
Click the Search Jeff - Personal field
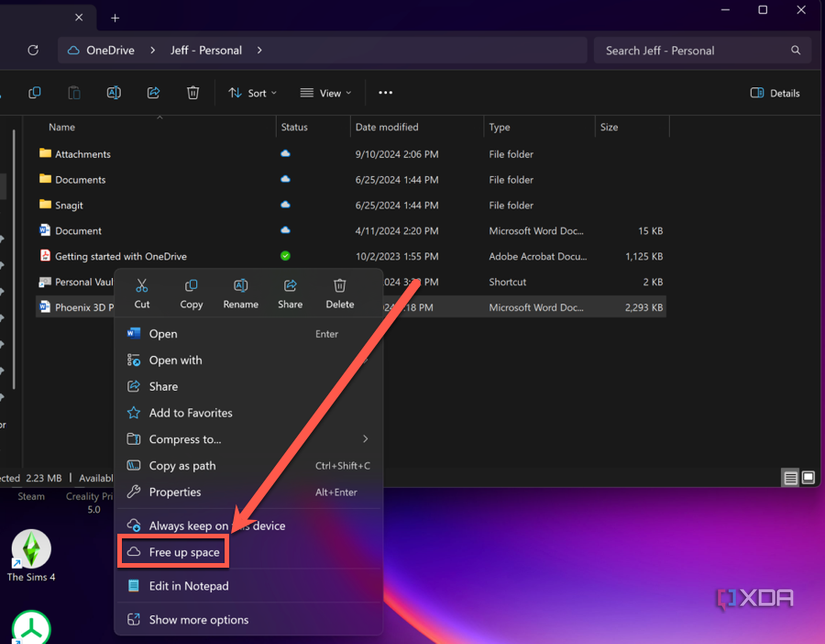(x=695, y=50)
